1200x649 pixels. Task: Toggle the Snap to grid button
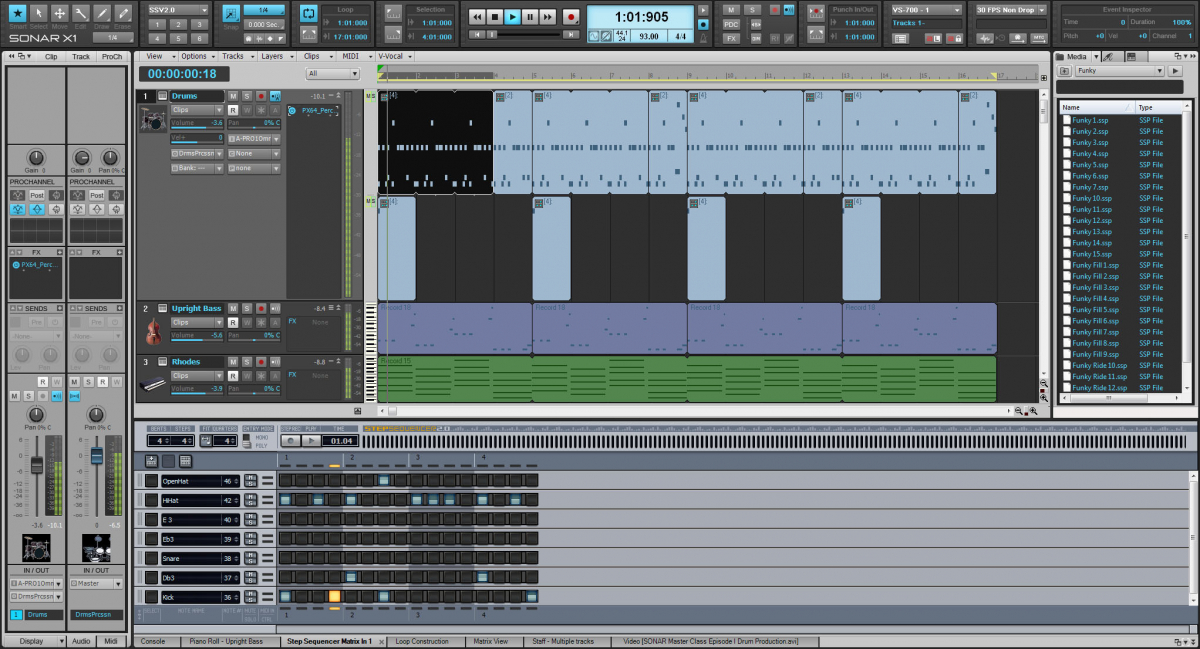230,15
